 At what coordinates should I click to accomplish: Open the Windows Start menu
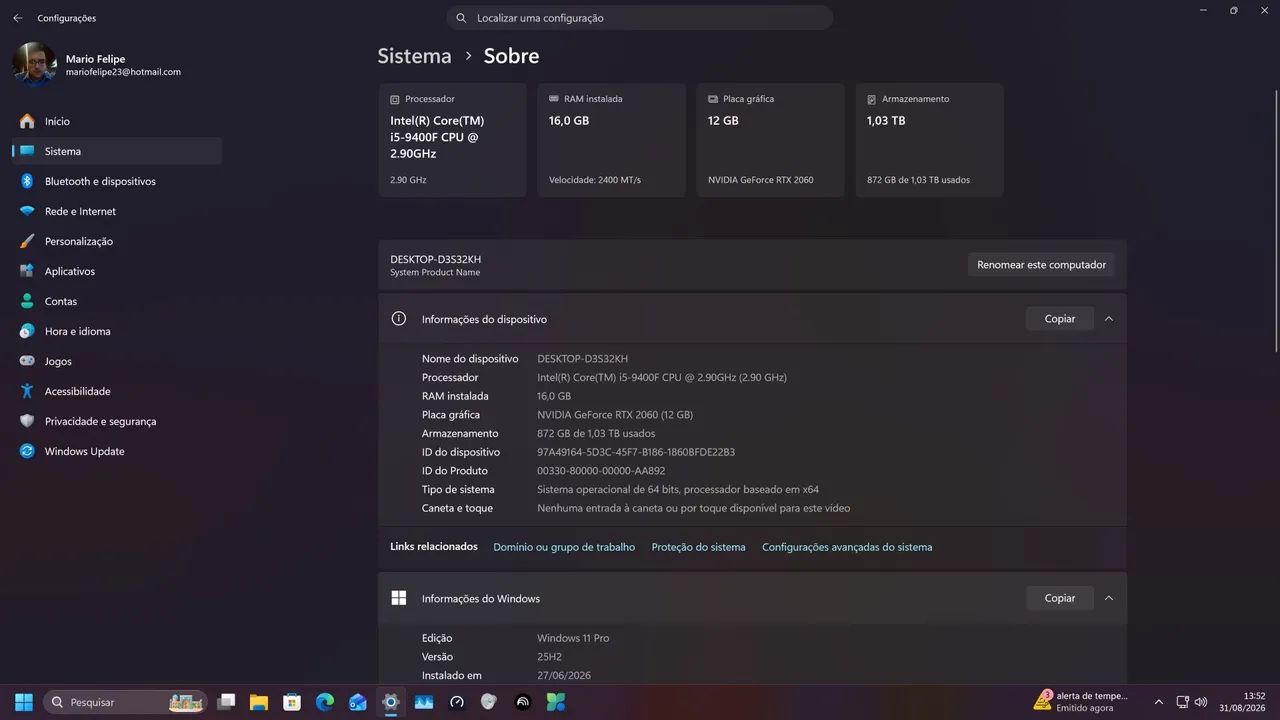click(24, 702)
